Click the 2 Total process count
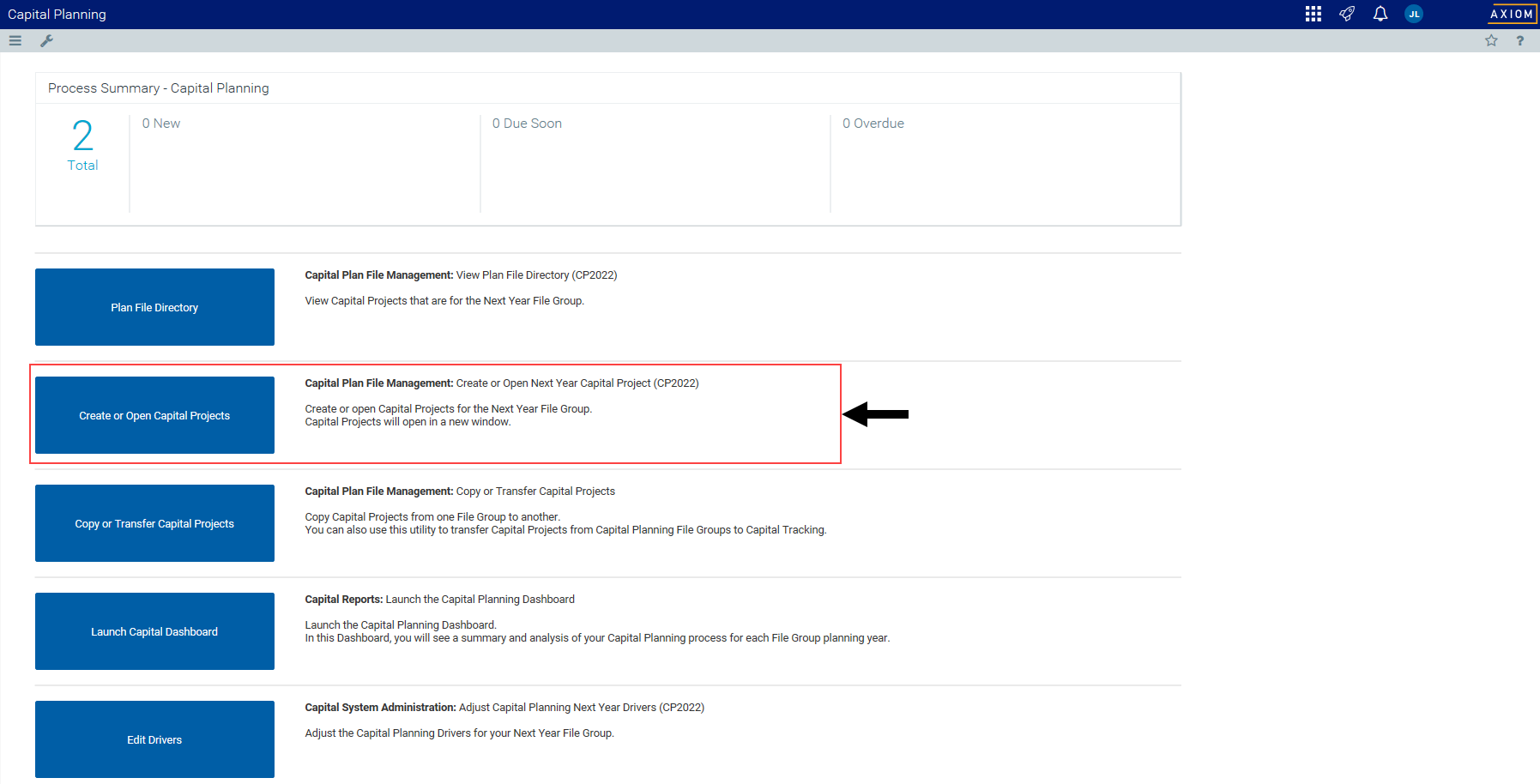The height and width of the screenshot is (784, 1540). coord(82,144)
